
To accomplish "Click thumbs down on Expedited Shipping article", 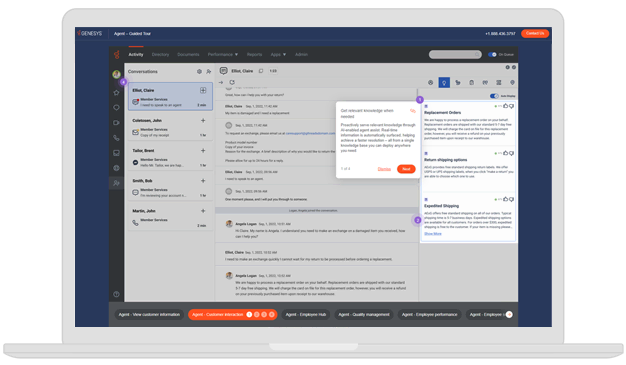I will coord(511,199).
